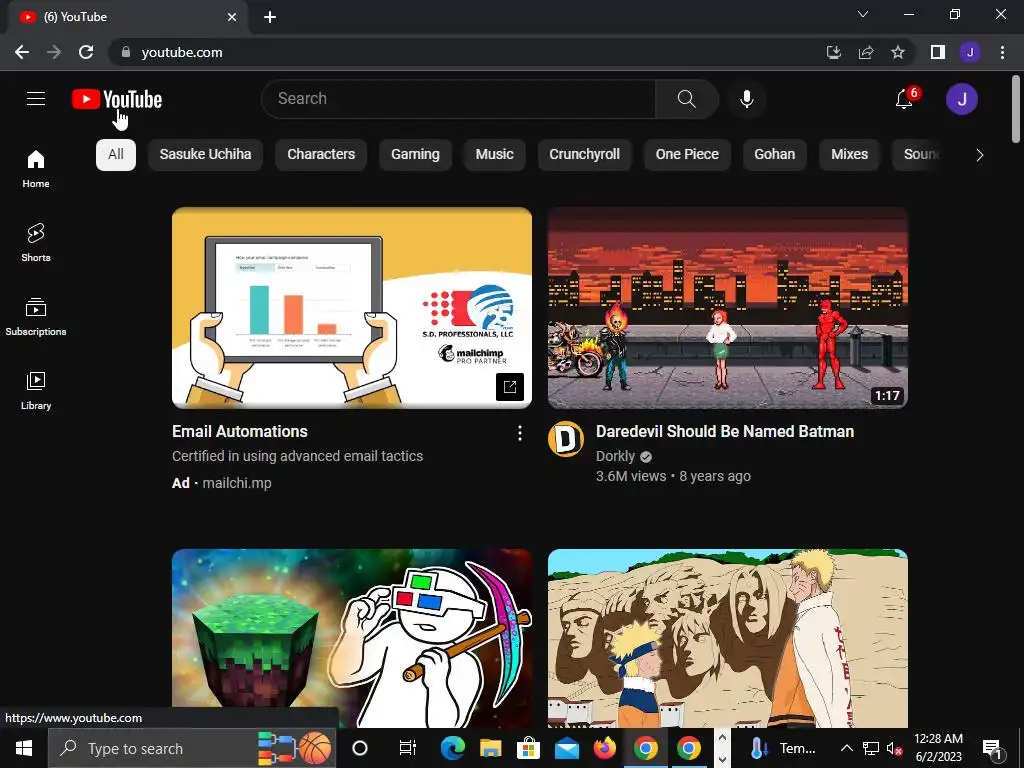The width and height of the screenshot is (1024, 768).
Task: Open the notifications bell
Action: tap(904, 99)
